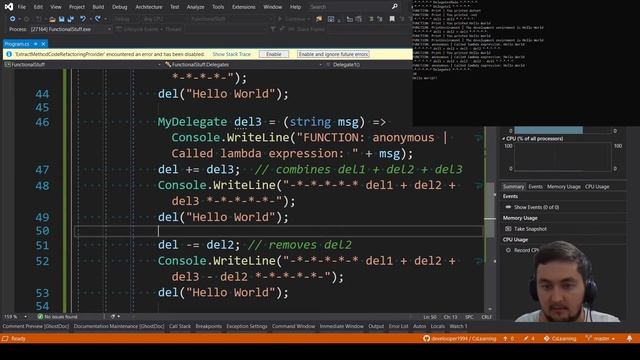Switch to the Events diagnostics tab

[535, 187]
